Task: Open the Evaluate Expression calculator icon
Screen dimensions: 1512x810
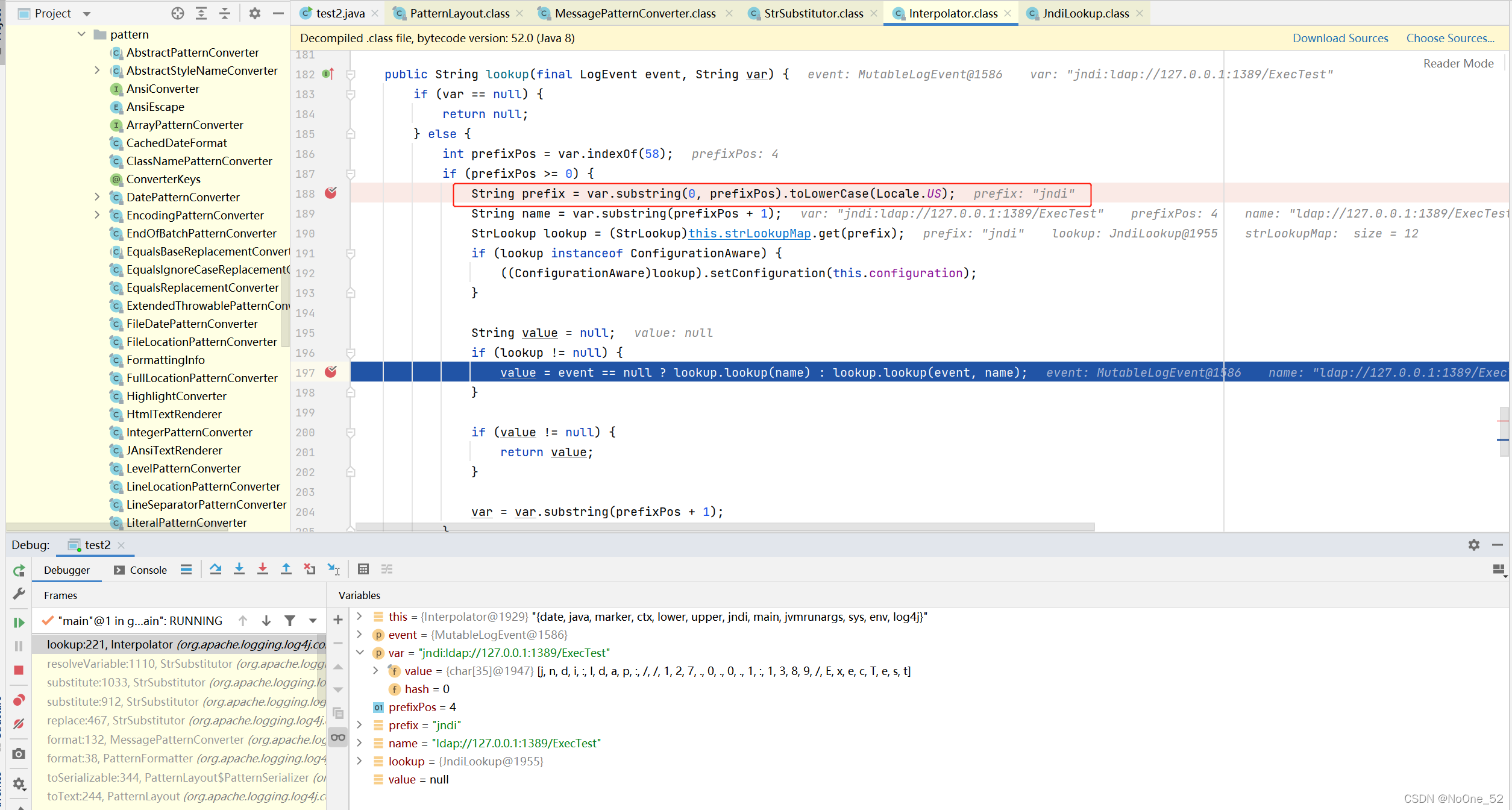Action: (x=363, y=569)
